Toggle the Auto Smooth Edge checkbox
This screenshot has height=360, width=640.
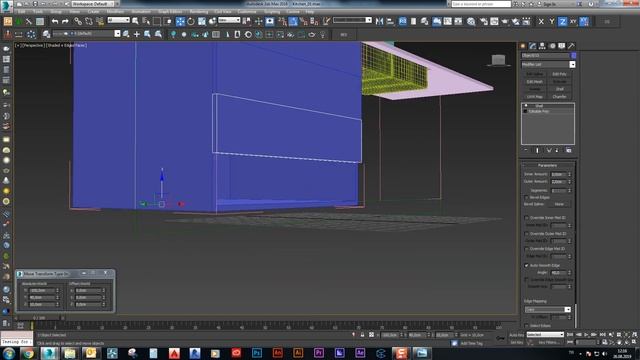(x=526, y=265)
